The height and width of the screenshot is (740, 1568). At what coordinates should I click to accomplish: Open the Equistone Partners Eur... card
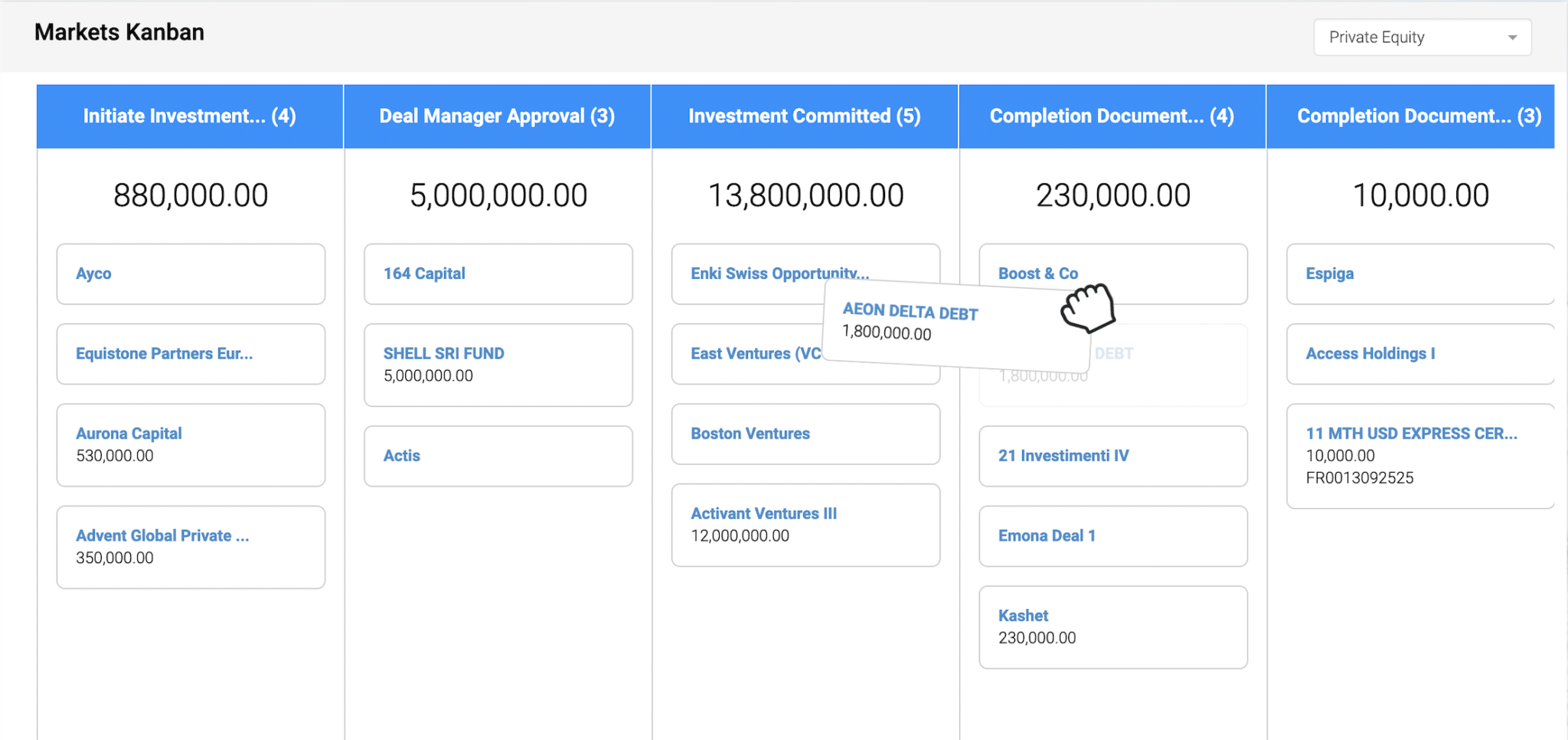point(191,354)
